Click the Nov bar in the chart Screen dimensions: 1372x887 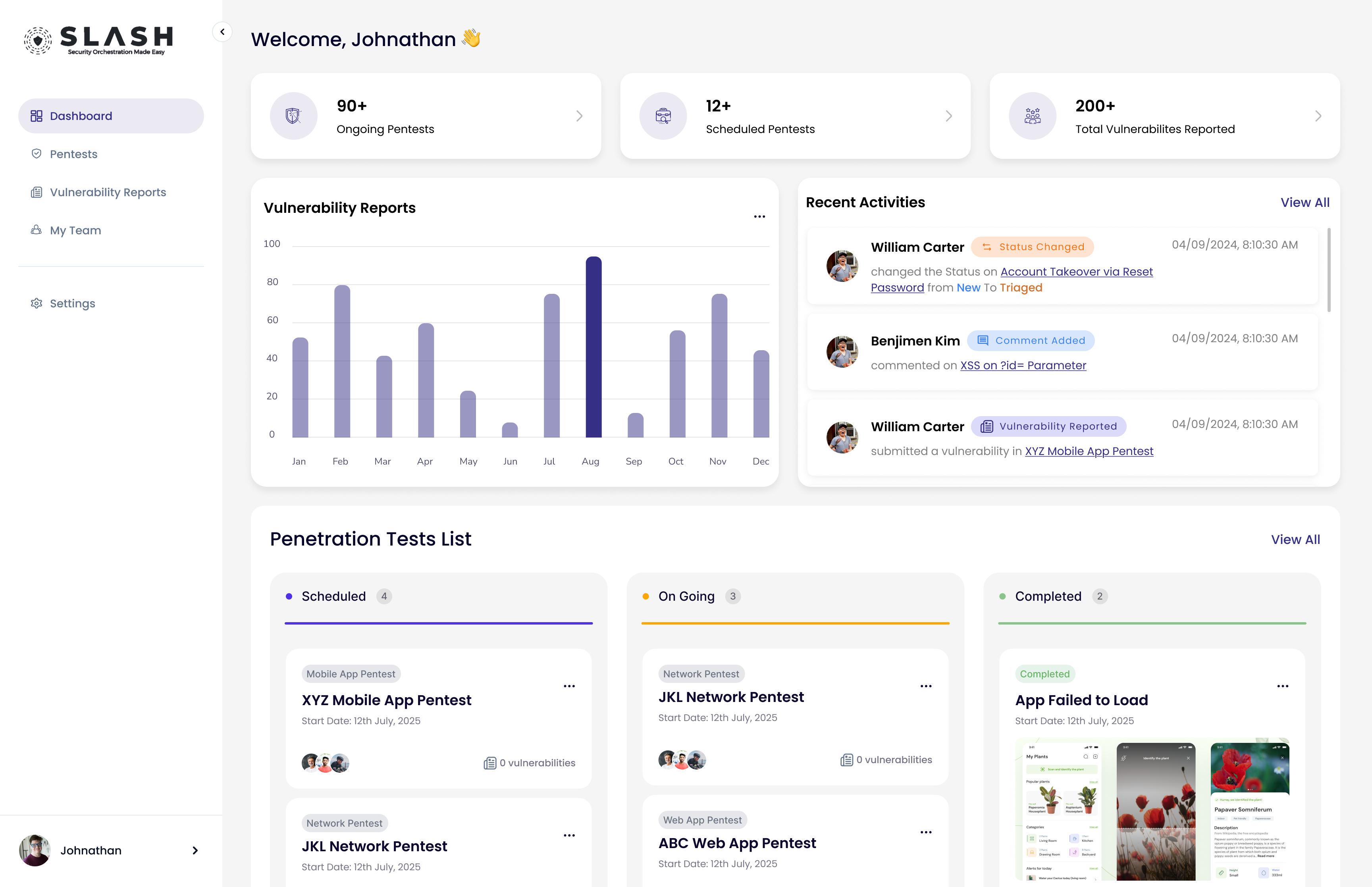719,365
